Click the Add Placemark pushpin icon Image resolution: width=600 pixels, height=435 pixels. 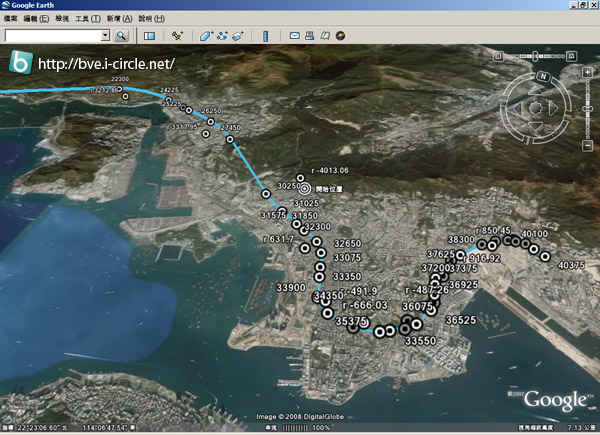pyautogui.click(x=177, y=36)
